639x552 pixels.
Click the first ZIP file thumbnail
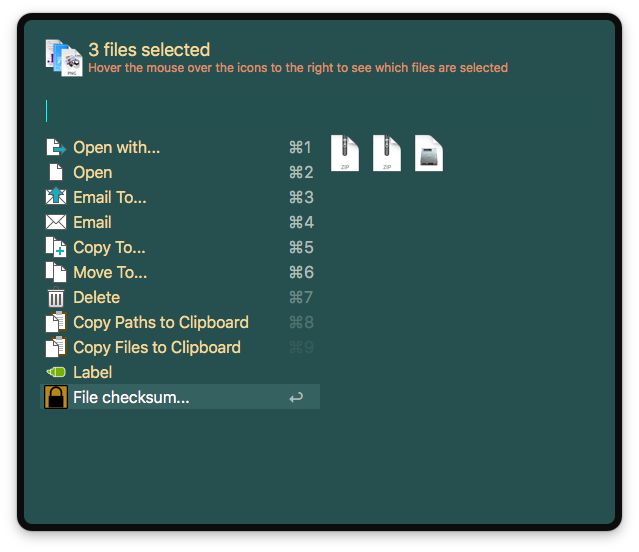(x=345, y=153)
